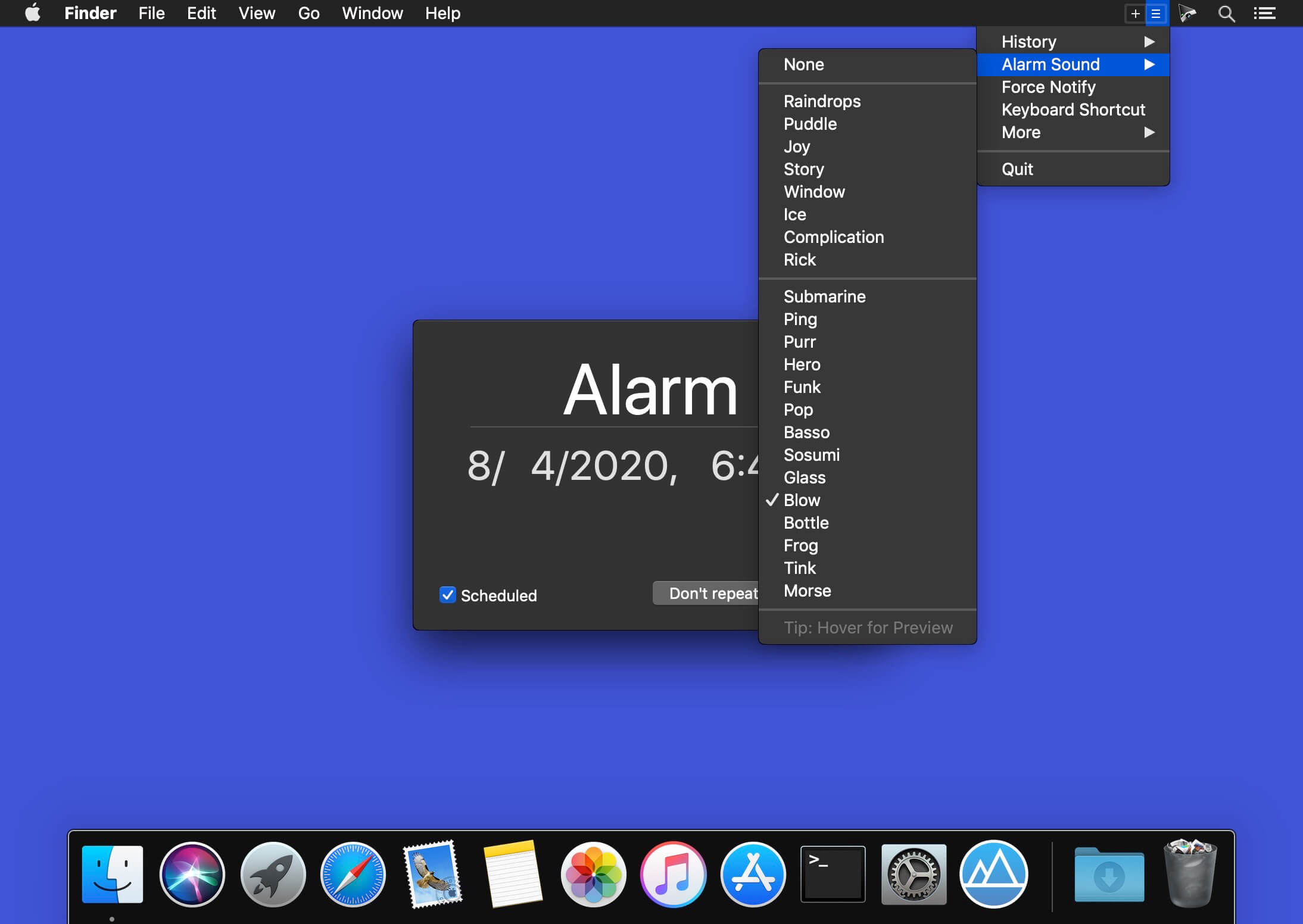Open the App Store dock icon
This screenshot has height=924, width=1303.
[753, 874]
